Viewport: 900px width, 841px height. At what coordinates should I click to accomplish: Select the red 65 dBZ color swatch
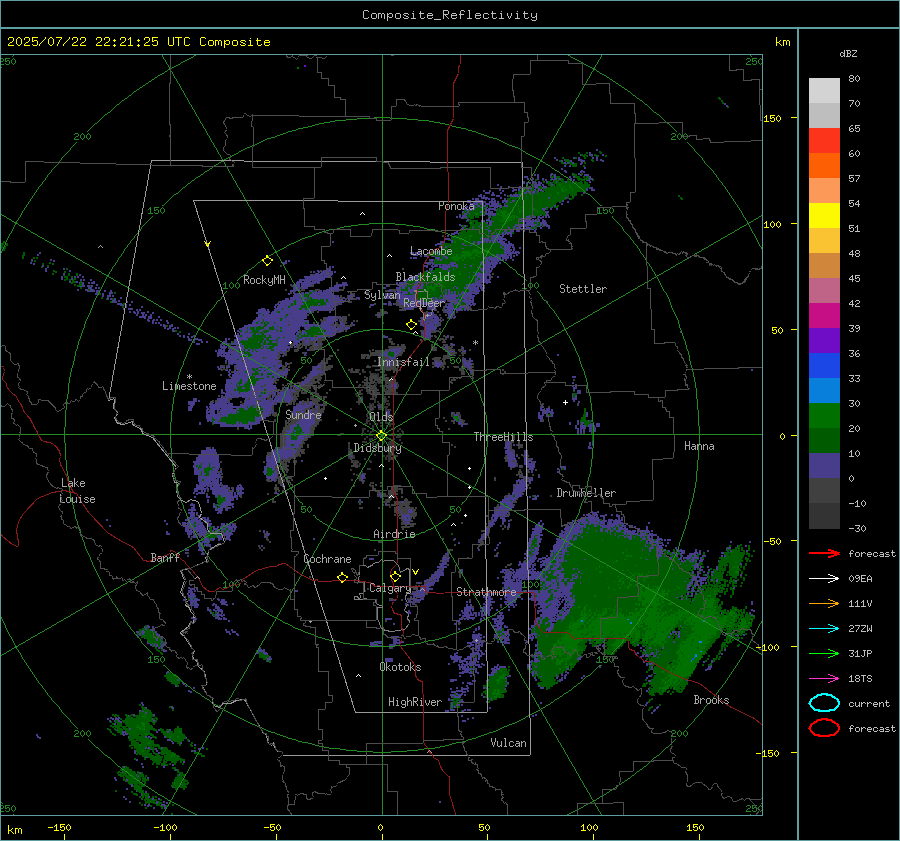point(824,140)
